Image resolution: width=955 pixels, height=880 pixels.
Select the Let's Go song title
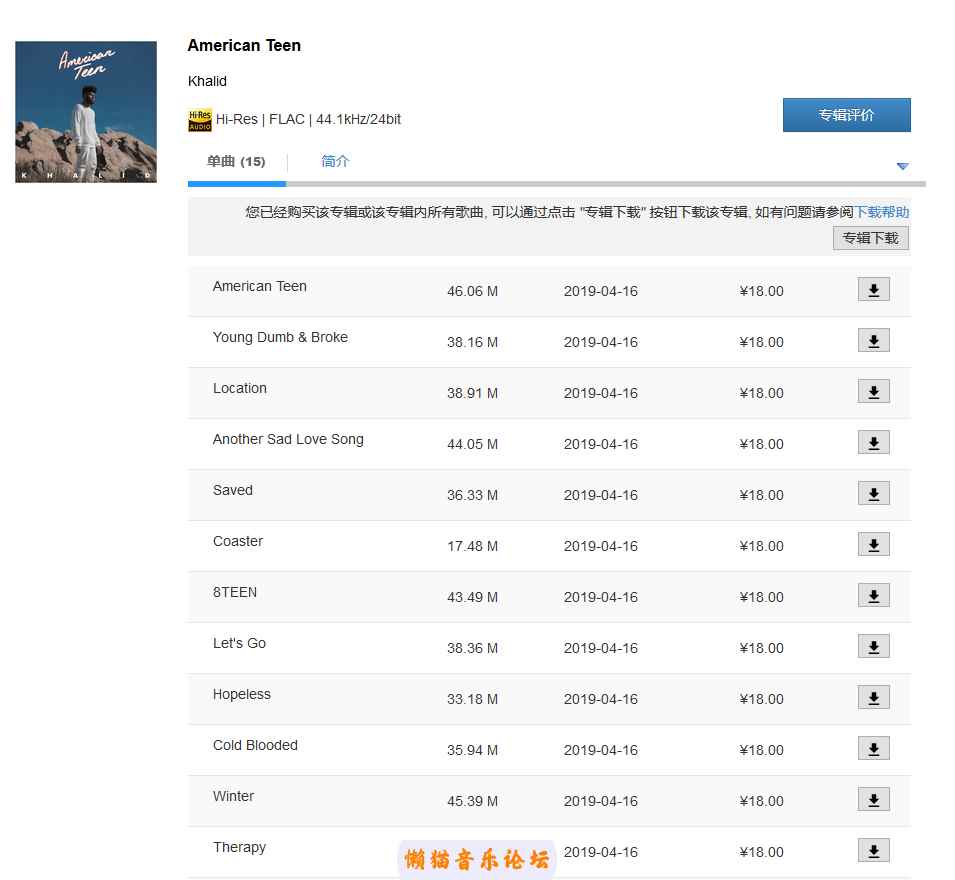[x=239, y=644]
